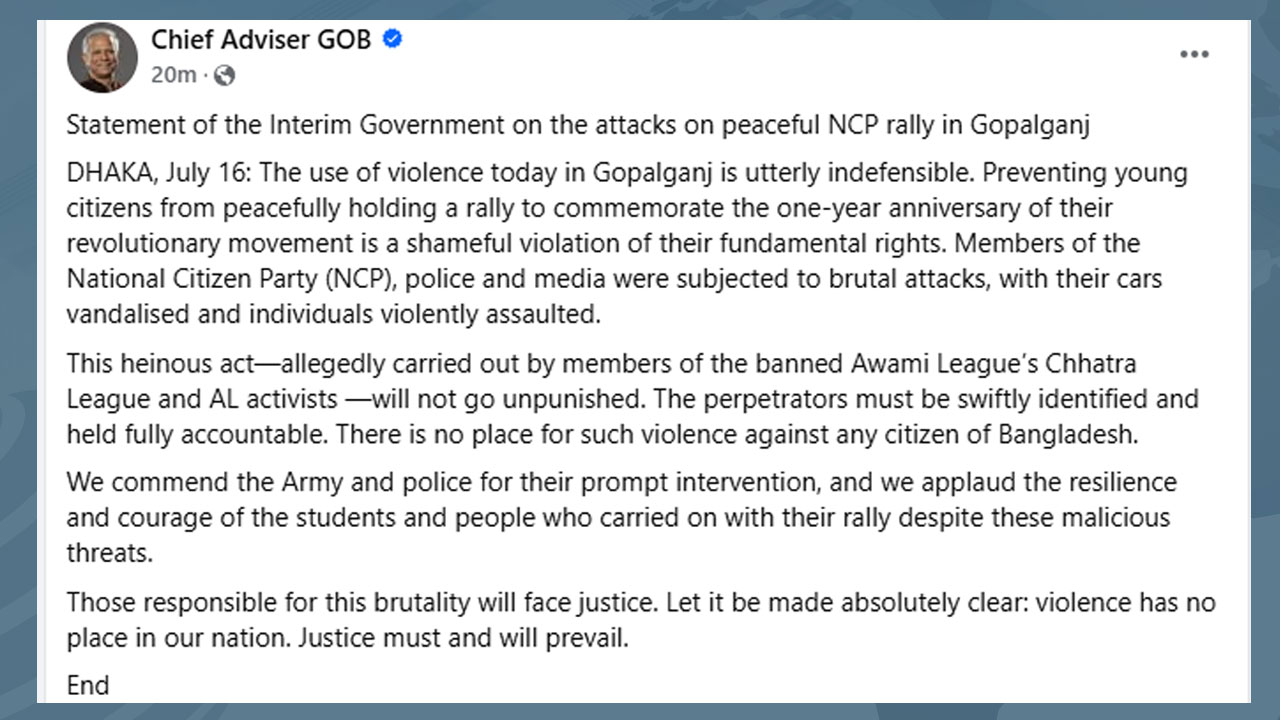Click the blue verified badge icon
This screenshot has width=1280, height=720.
393,40
